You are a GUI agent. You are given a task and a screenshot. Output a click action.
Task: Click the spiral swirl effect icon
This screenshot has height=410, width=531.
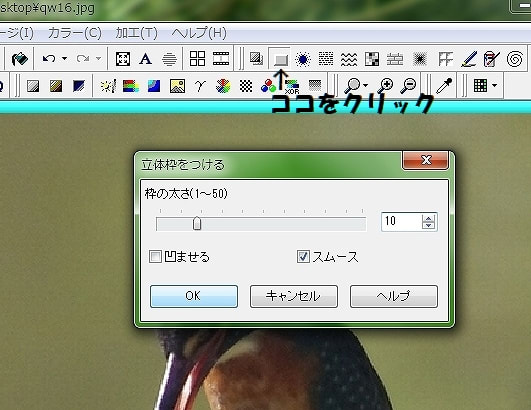click(514, 59)
